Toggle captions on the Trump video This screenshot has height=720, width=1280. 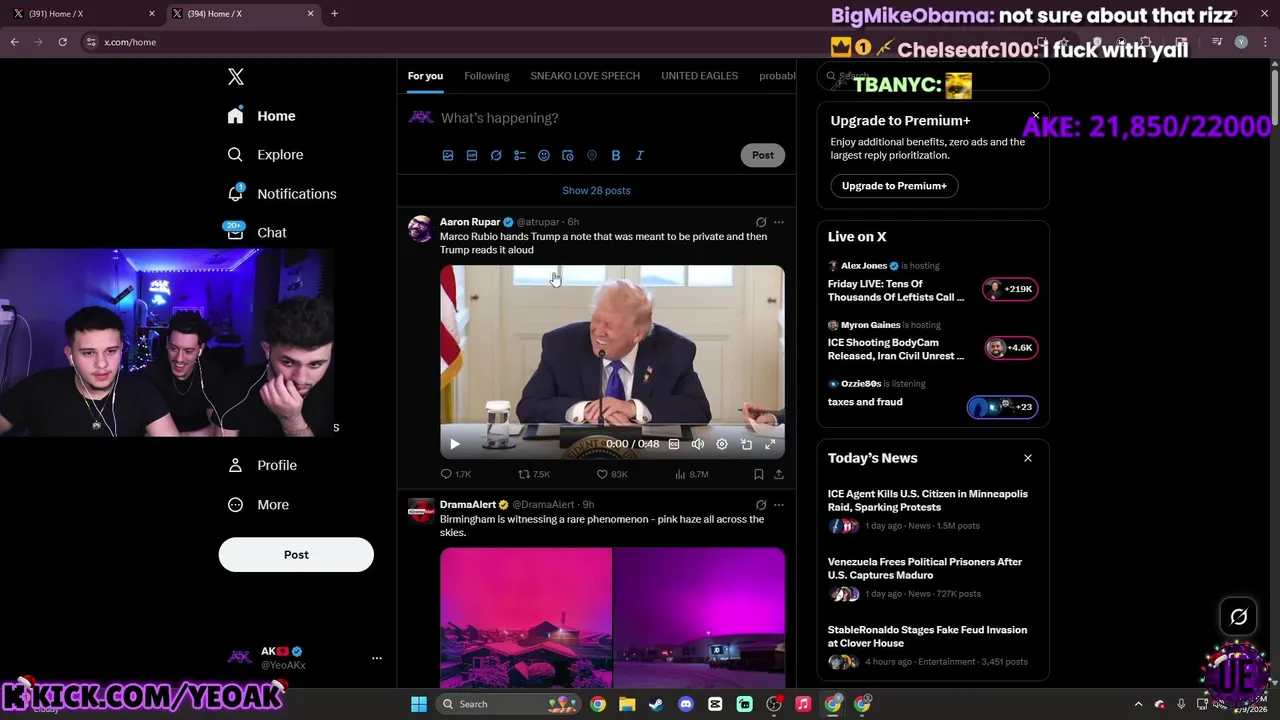674,444
